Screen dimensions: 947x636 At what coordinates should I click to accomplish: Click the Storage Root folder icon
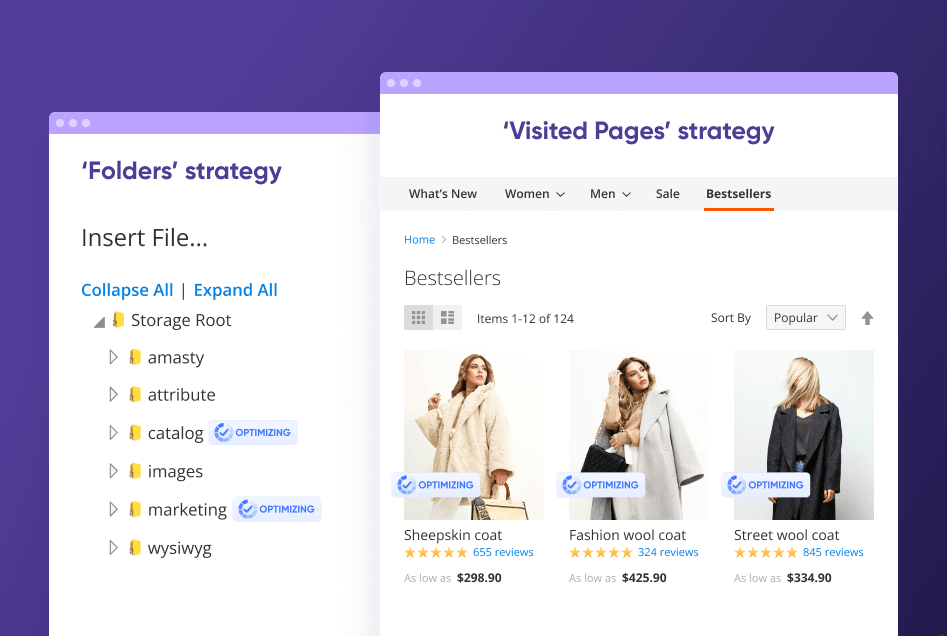[119, 320]
